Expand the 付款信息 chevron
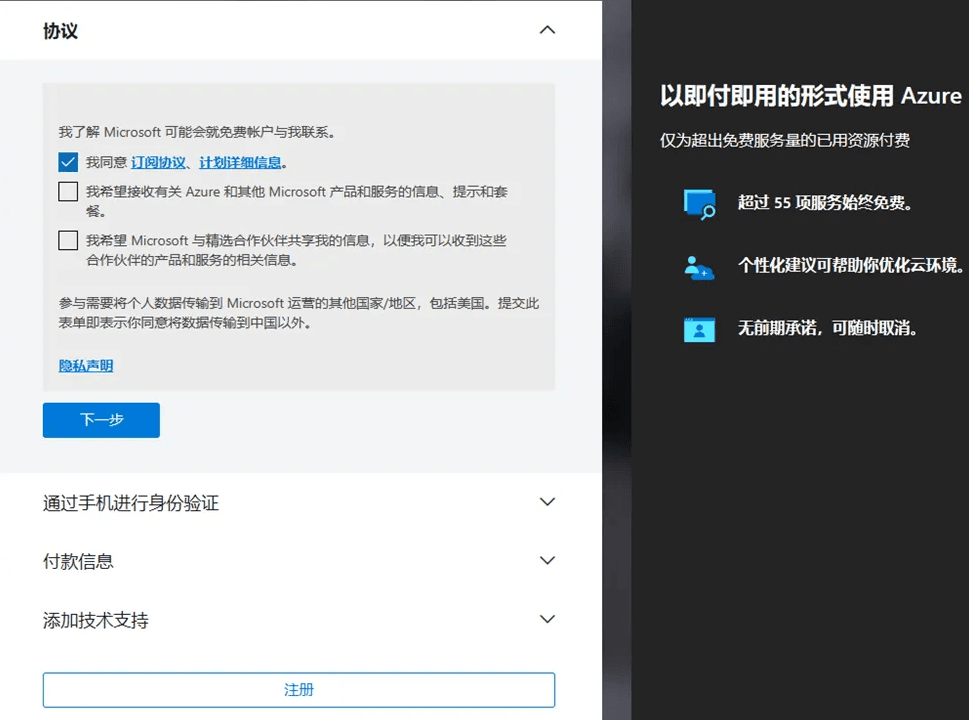The image size is (969, 720). pos(547,561)
